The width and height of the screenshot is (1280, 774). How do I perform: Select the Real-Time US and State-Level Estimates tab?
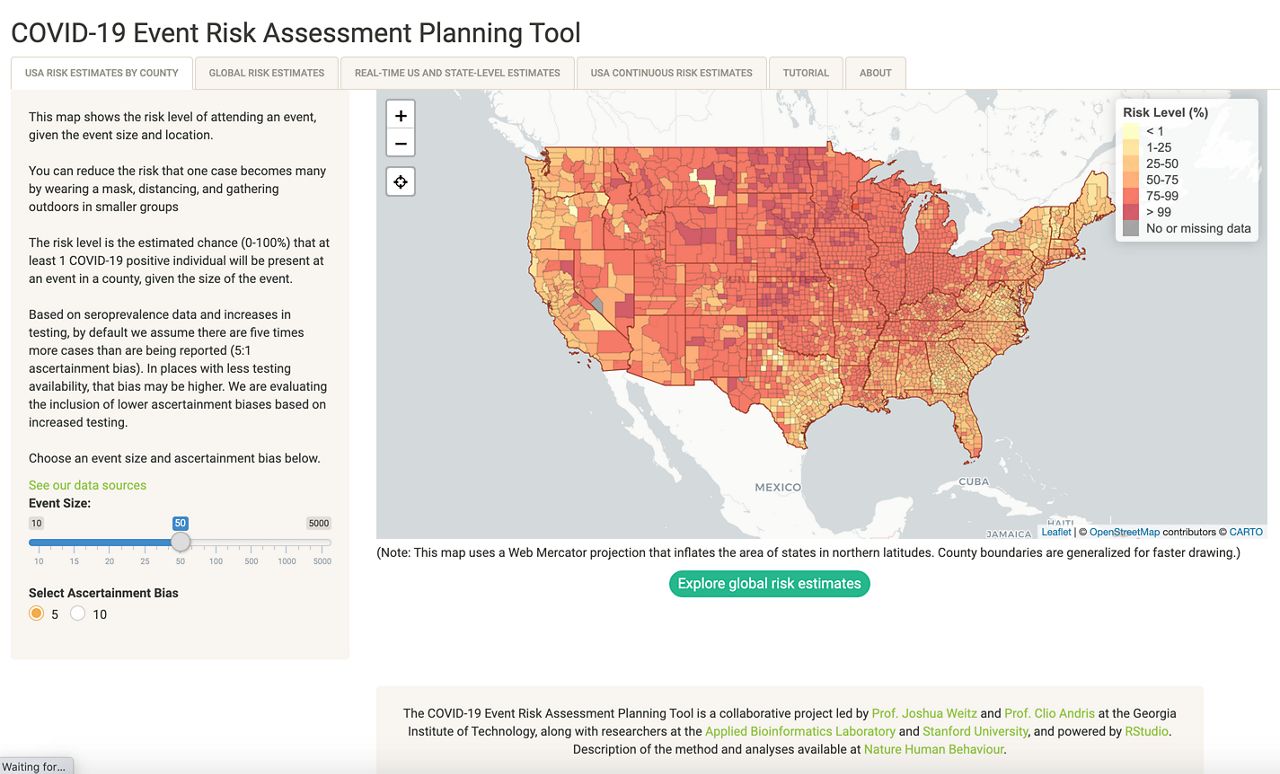click(457, 72)
